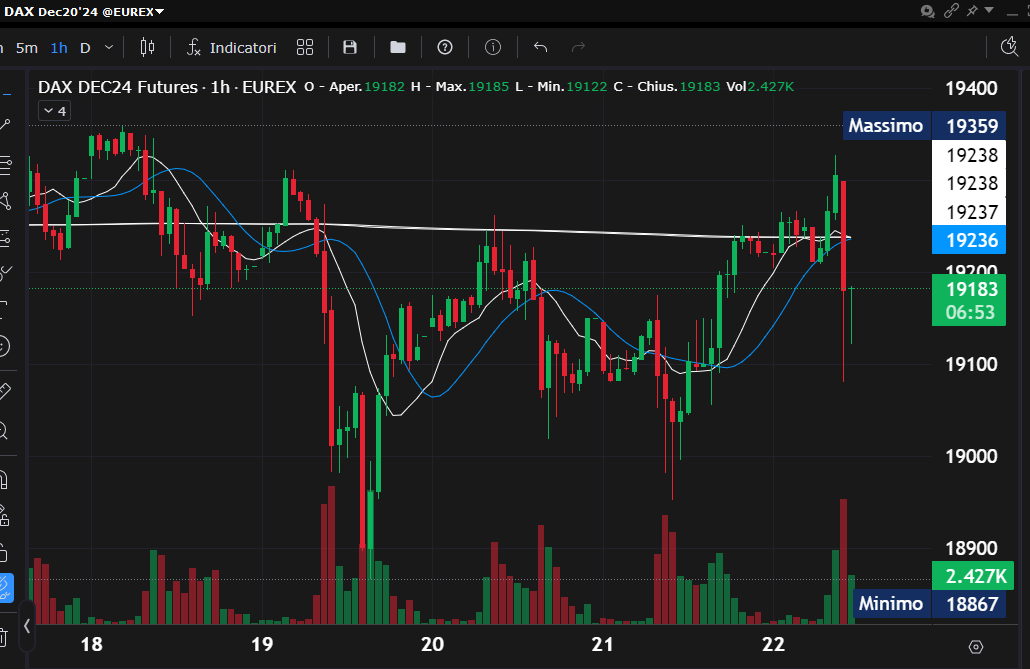Expand the collapsed indicators legend showing 4
The image size is (1030, 669).
click(x=53, y=111)
